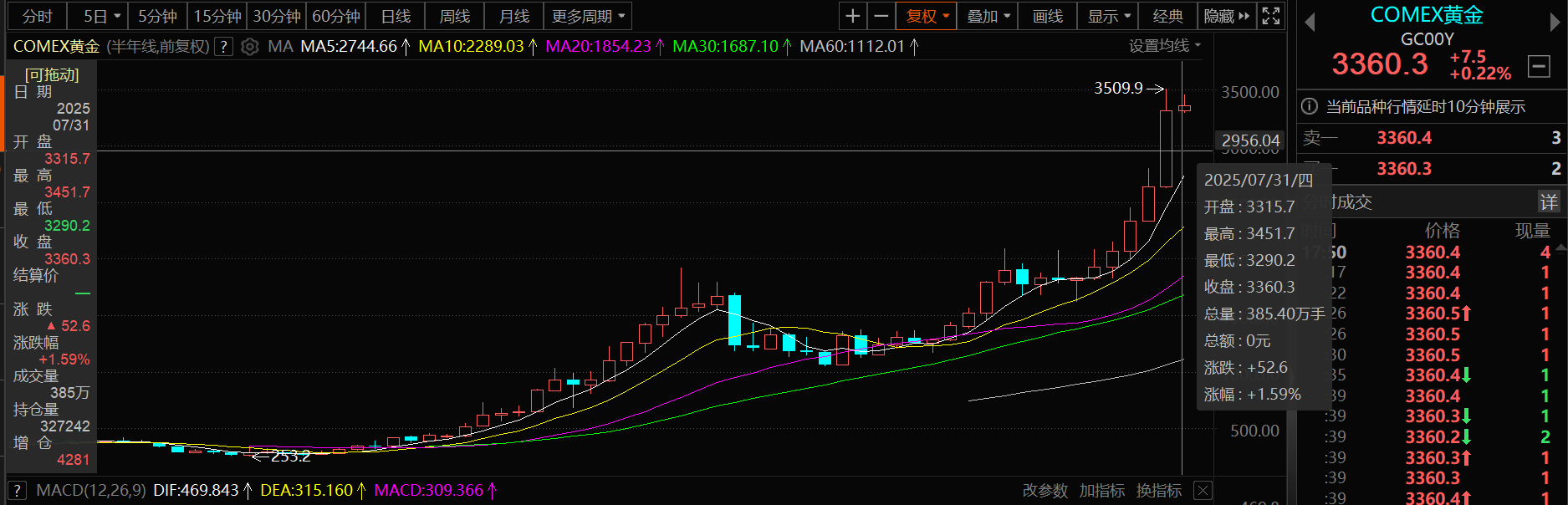
Task: Click the MACD help question mark icon
Action: tap(17, 491)
